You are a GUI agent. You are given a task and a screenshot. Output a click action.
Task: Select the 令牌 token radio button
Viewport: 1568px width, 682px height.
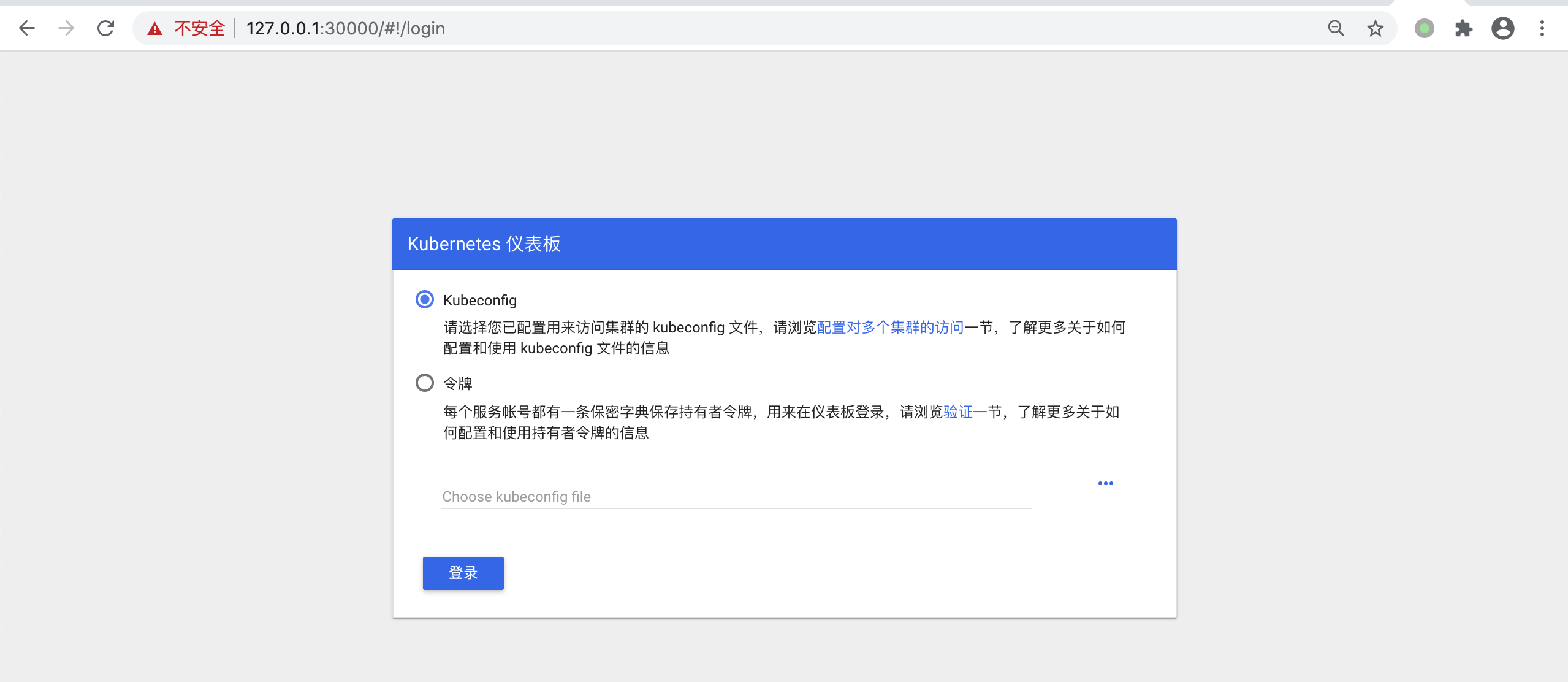point(425,383)
